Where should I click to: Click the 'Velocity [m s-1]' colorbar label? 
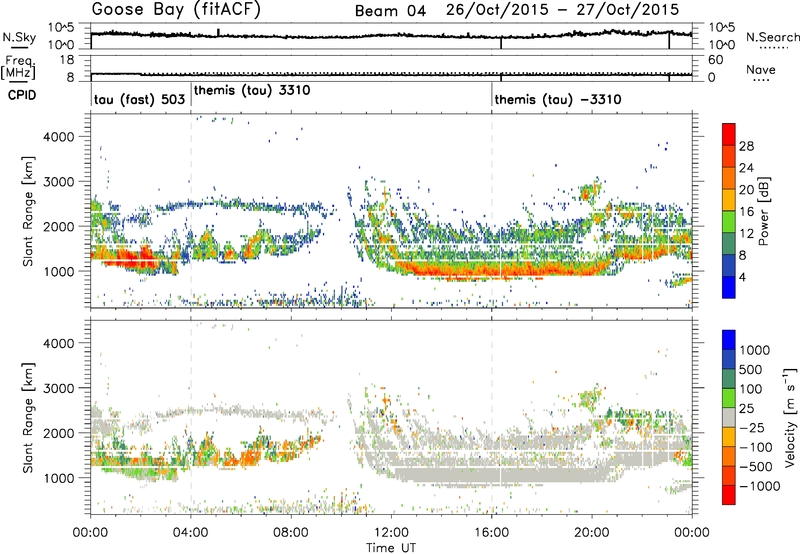click(791, 417)
